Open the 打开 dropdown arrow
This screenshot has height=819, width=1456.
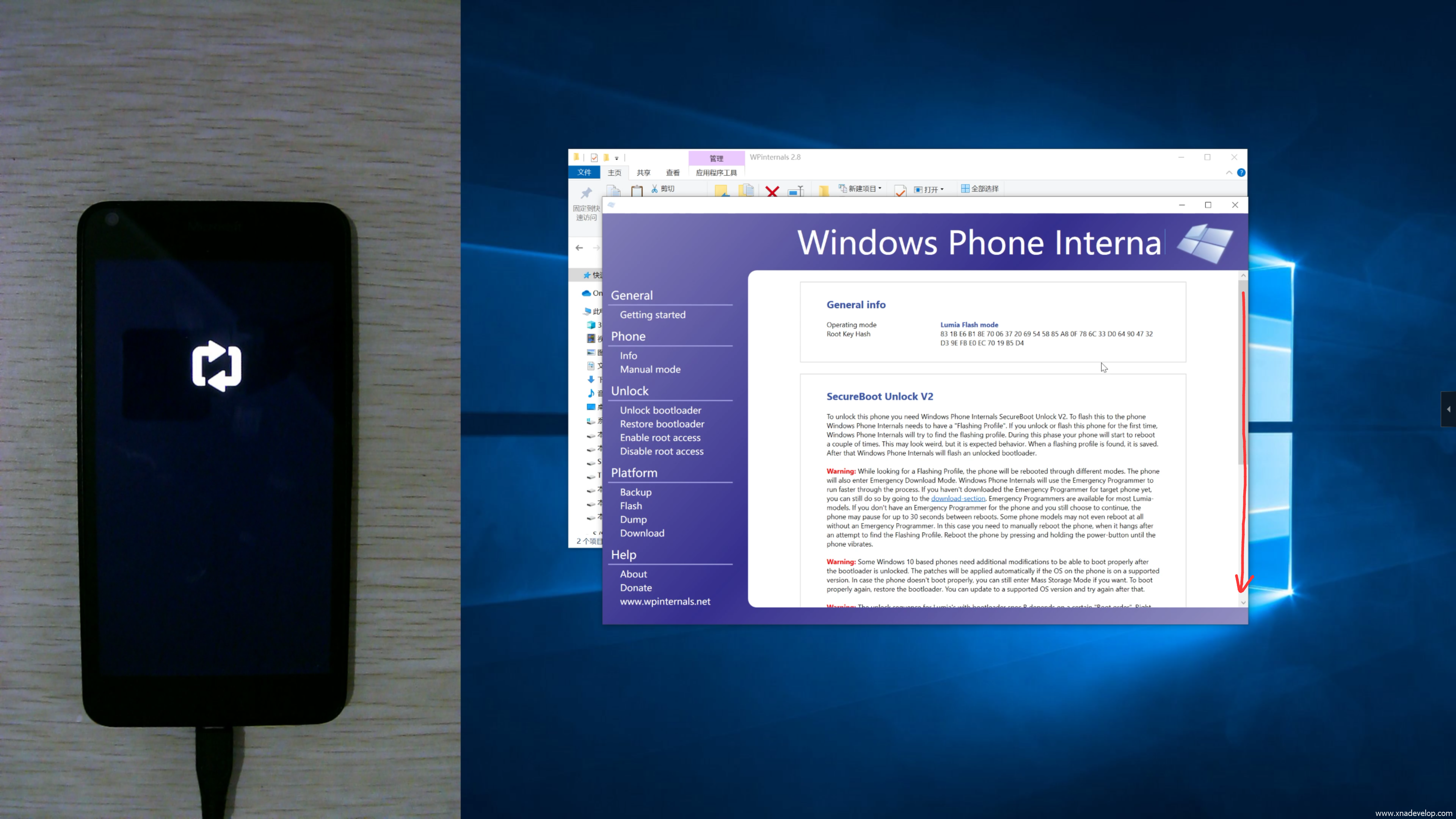click(x=942, y=189)
